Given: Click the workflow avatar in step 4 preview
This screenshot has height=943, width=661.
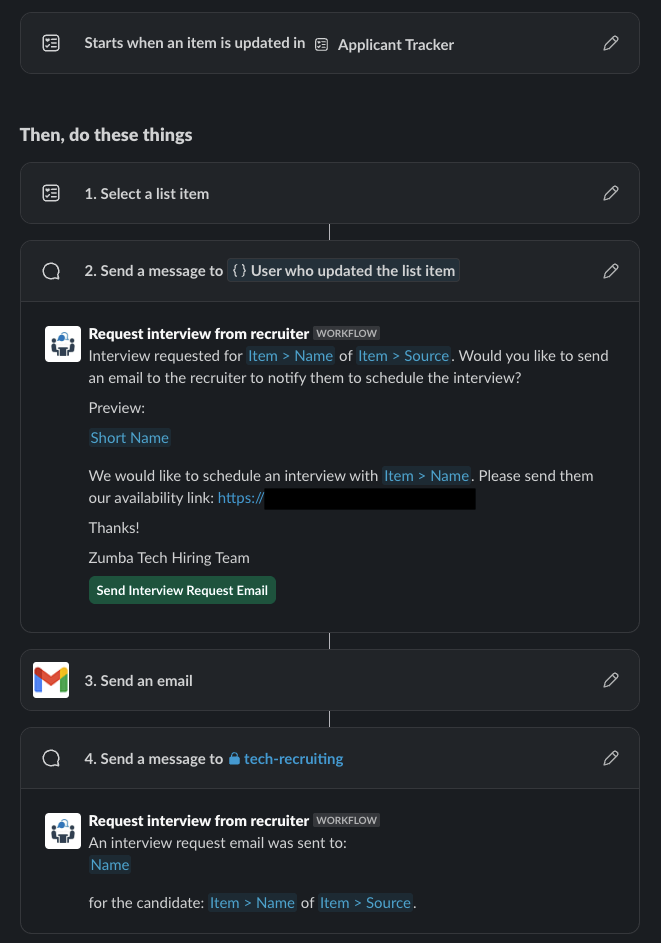Looking at the screenshot, I should pos(63,831).
